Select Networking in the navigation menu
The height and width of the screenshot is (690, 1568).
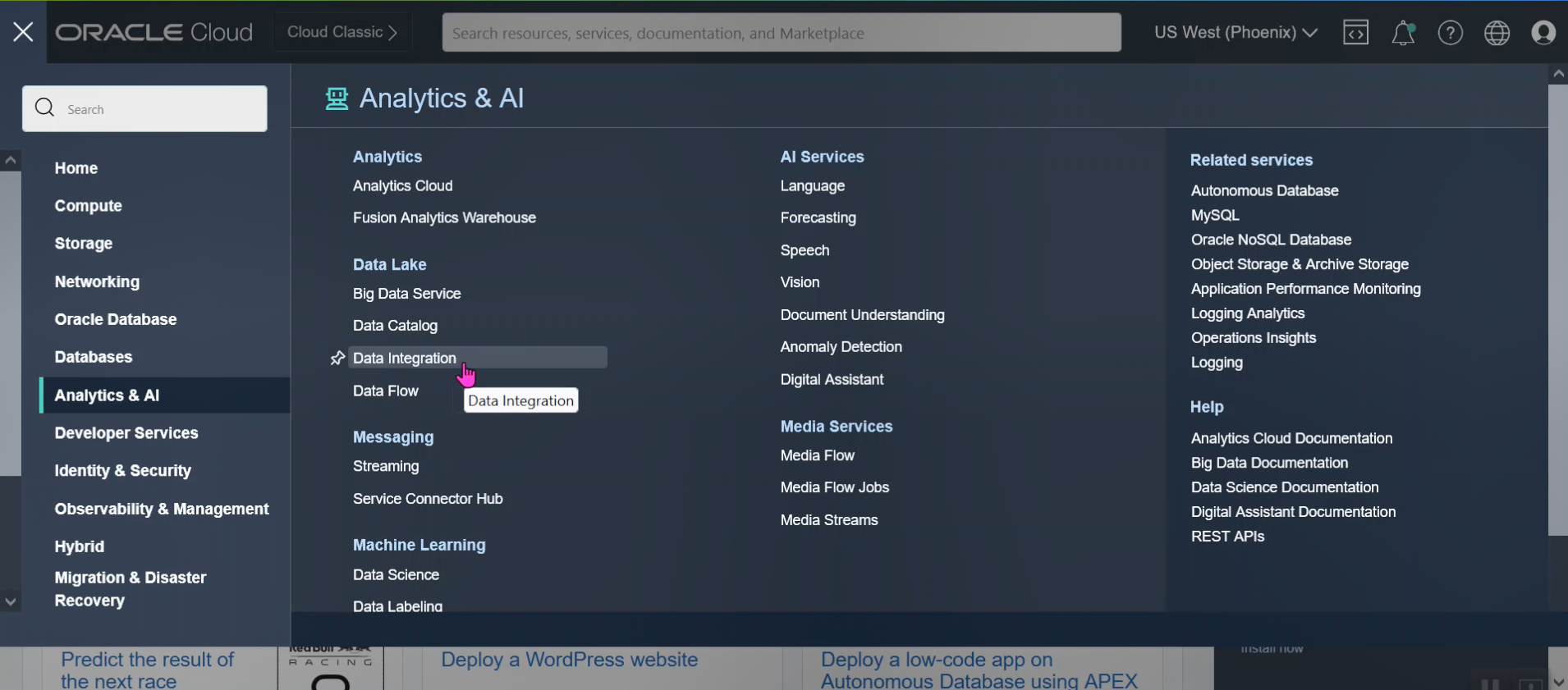pyautogui.click(x=97, y=282)
